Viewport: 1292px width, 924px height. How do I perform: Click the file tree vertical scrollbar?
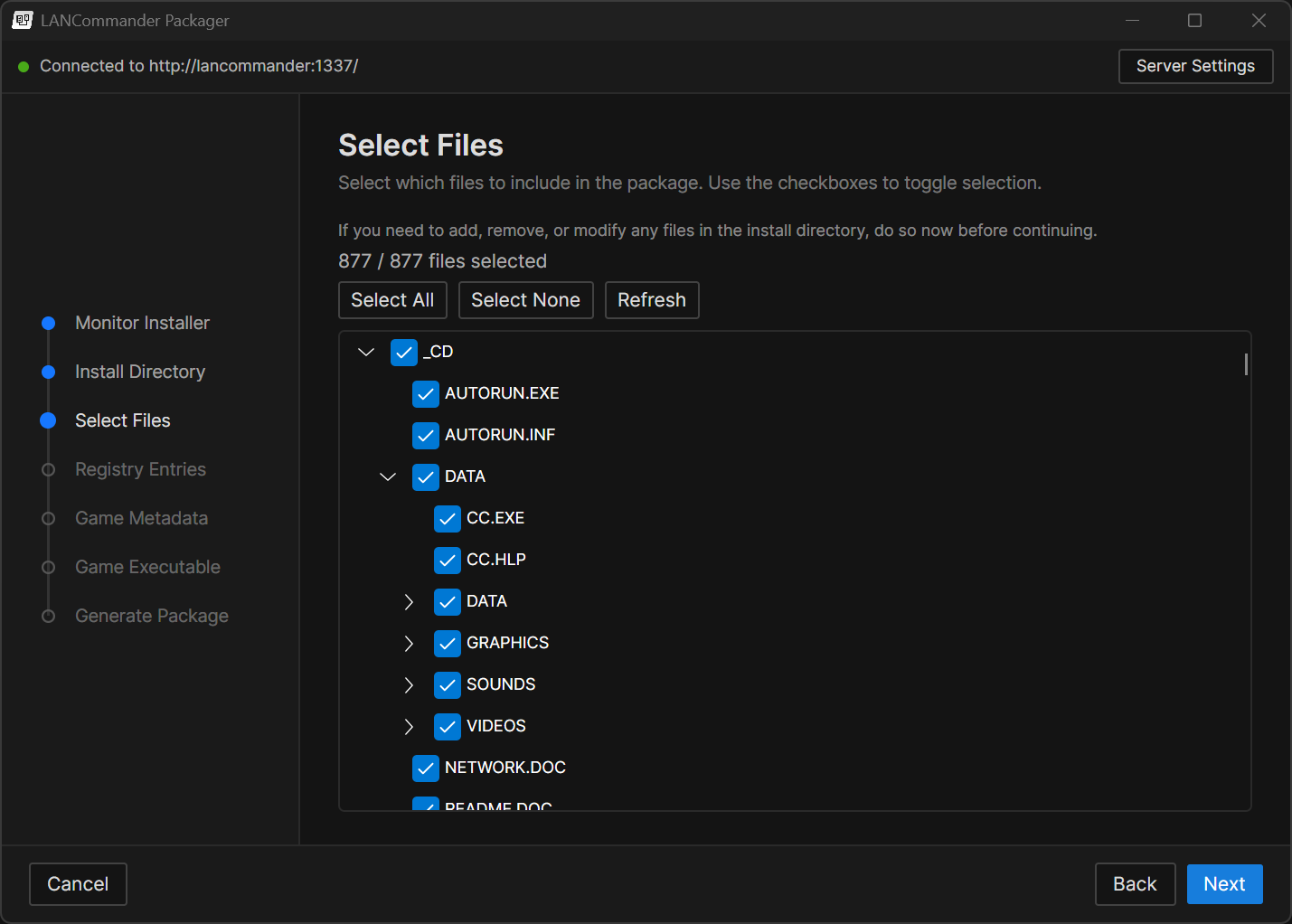click(x=1246, y=364)
